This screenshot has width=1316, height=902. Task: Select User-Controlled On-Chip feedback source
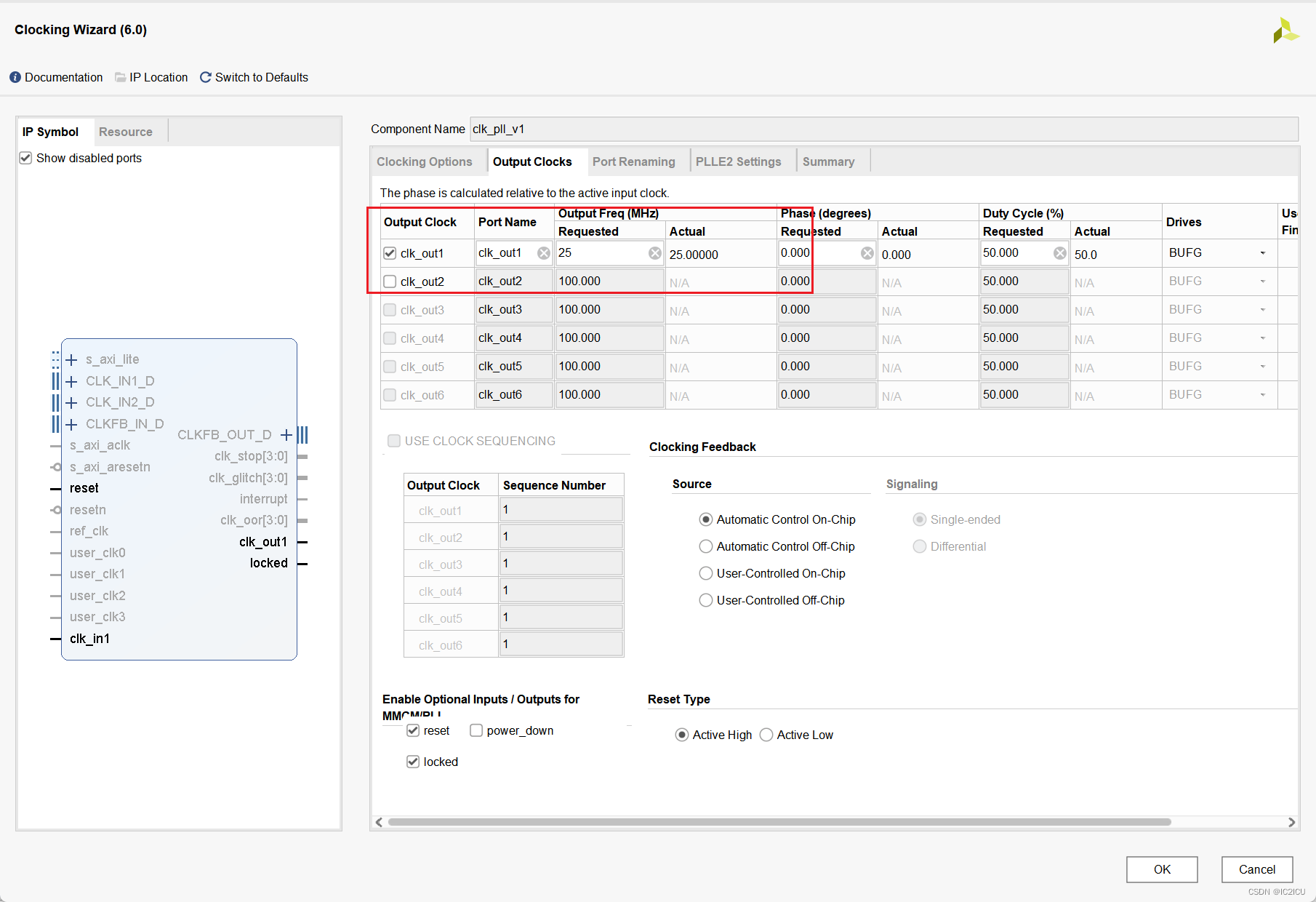[706, 573]
